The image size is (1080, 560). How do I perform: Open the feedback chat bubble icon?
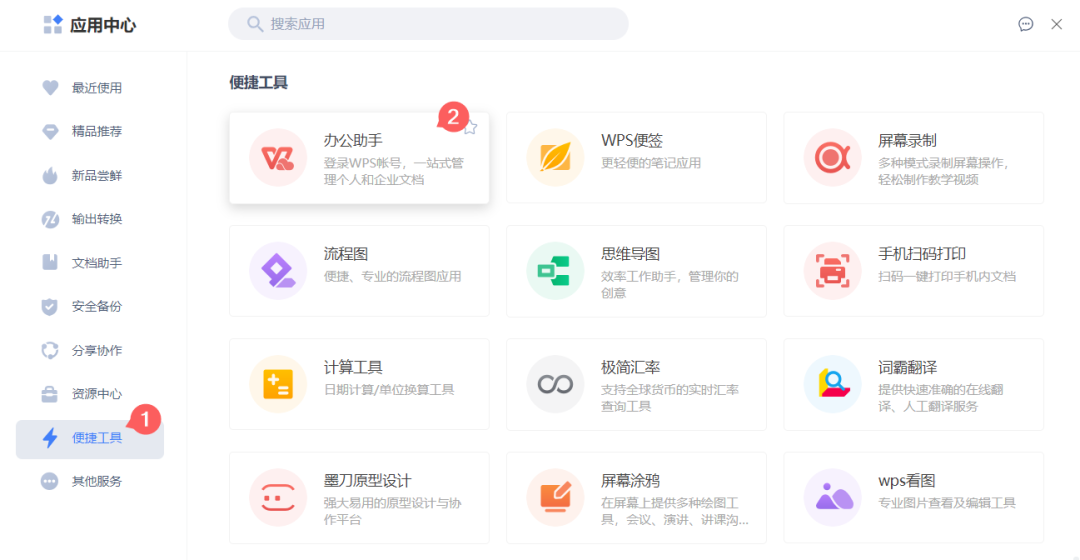pyautogui.click(x=1026, y=25)
